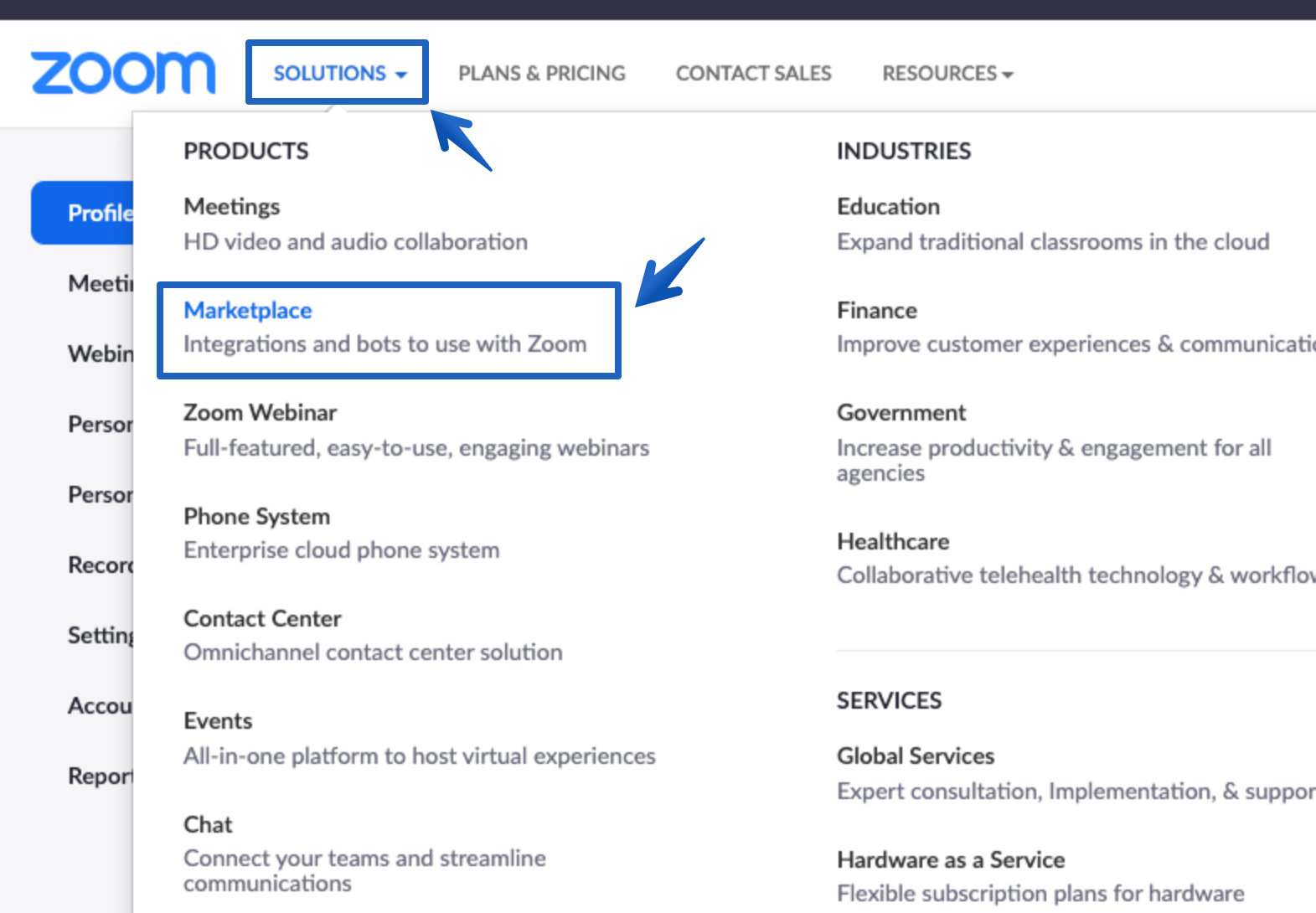The image size is (1316, 913).
Task: Open Government industry link
Action: coord(901,413)
